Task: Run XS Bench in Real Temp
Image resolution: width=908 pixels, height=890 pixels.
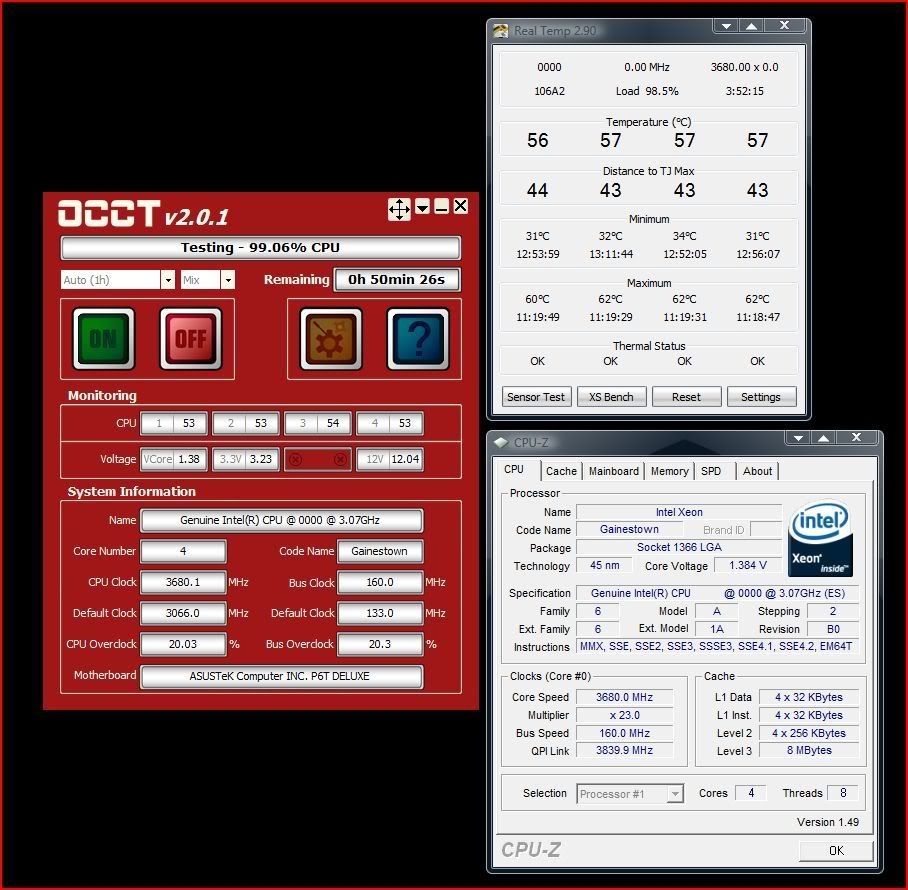Action: pos(612,397)
